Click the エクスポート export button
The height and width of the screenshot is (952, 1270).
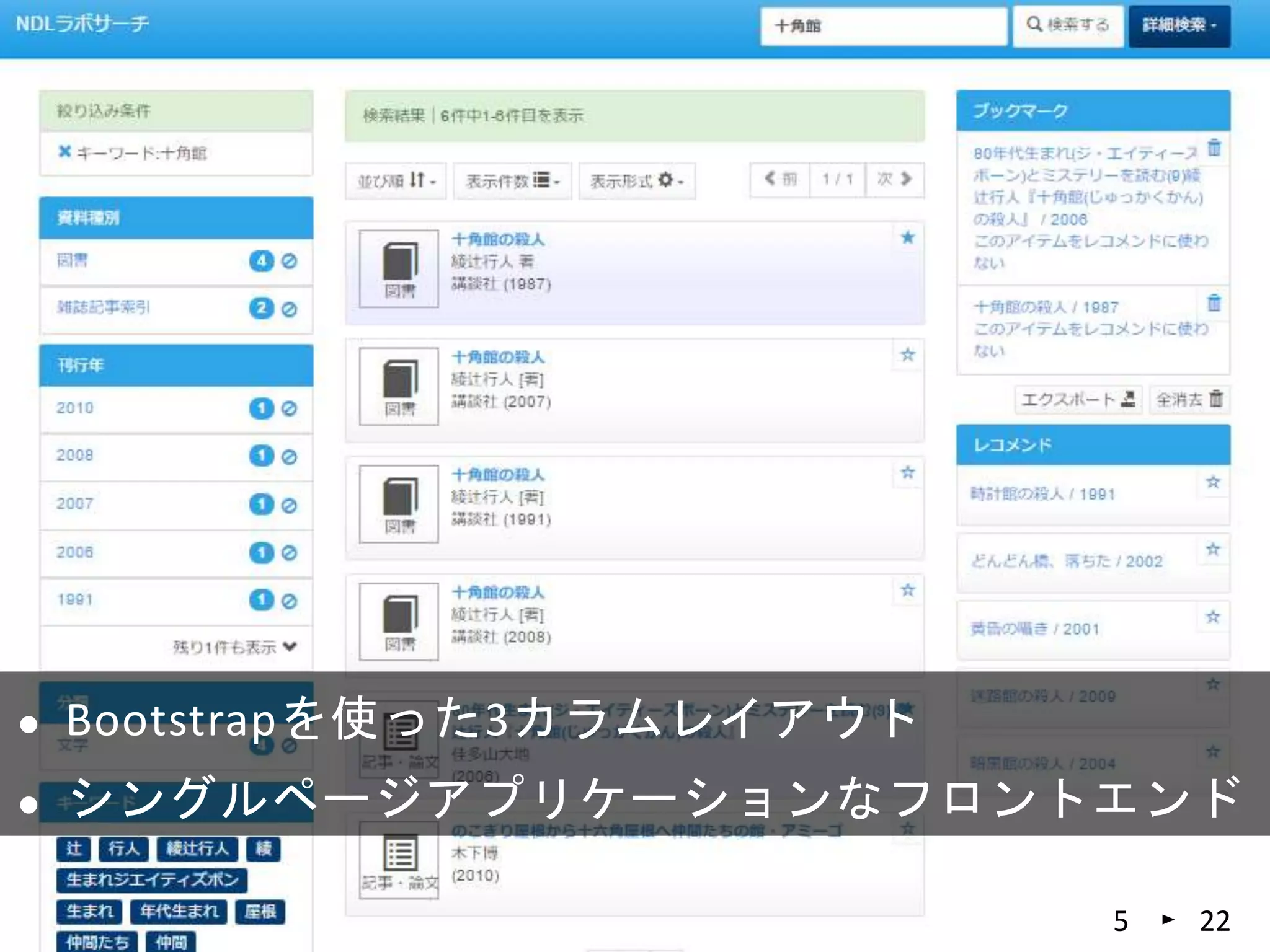(x=1078, y=400)
